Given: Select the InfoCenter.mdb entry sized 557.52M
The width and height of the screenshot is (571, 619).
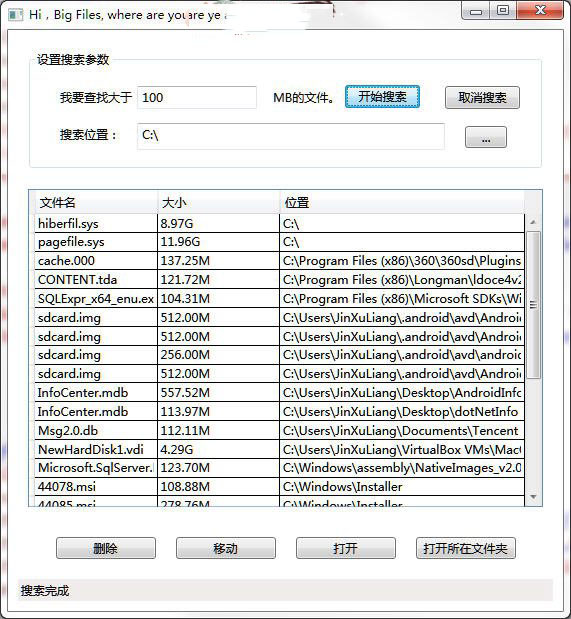Looking at the screenshot, I should [96, 393].
